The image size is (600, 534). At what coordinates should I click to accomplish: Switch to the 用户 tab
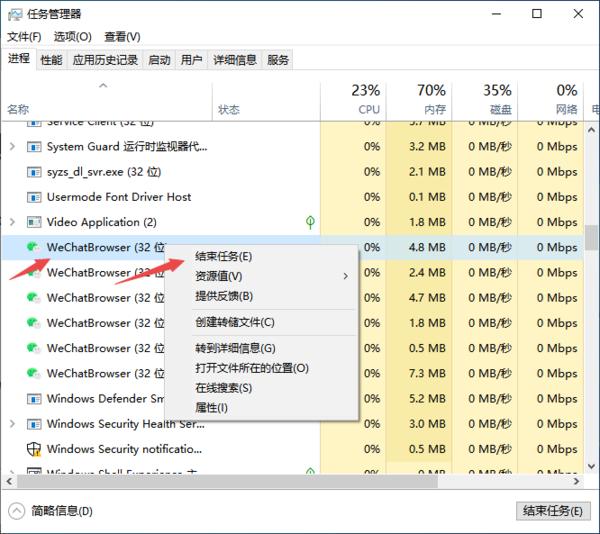coord(191,60)
